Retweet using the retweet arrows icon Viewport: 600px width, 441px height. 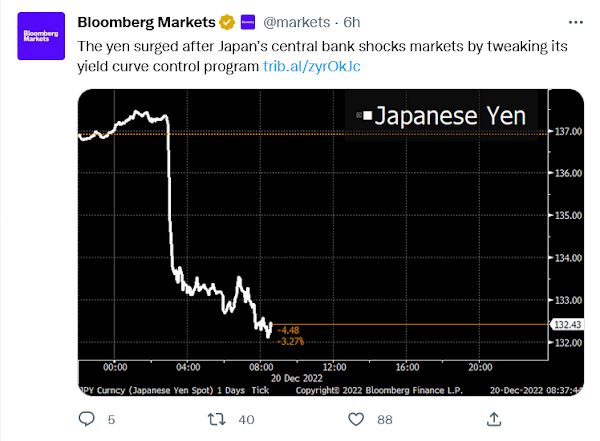(217, 419)
